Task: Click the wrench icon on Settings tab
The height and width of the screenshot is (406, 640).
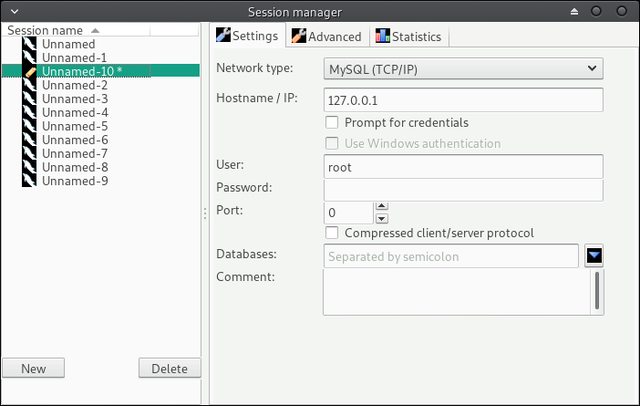Action: (223, 35)
